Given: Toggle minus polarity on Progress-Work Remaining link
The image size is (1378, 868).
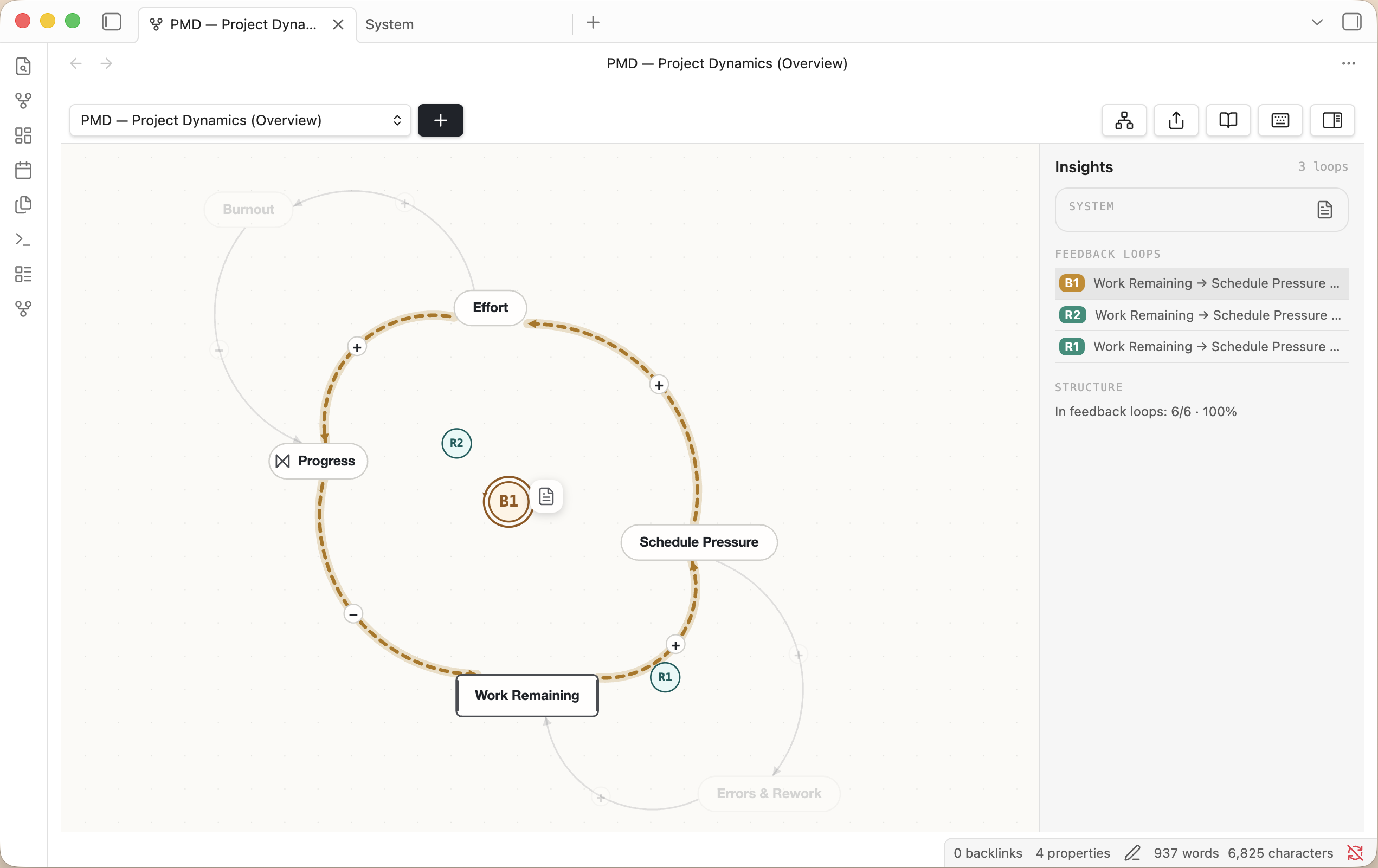Looking at the screenshot, I should 353,614.
